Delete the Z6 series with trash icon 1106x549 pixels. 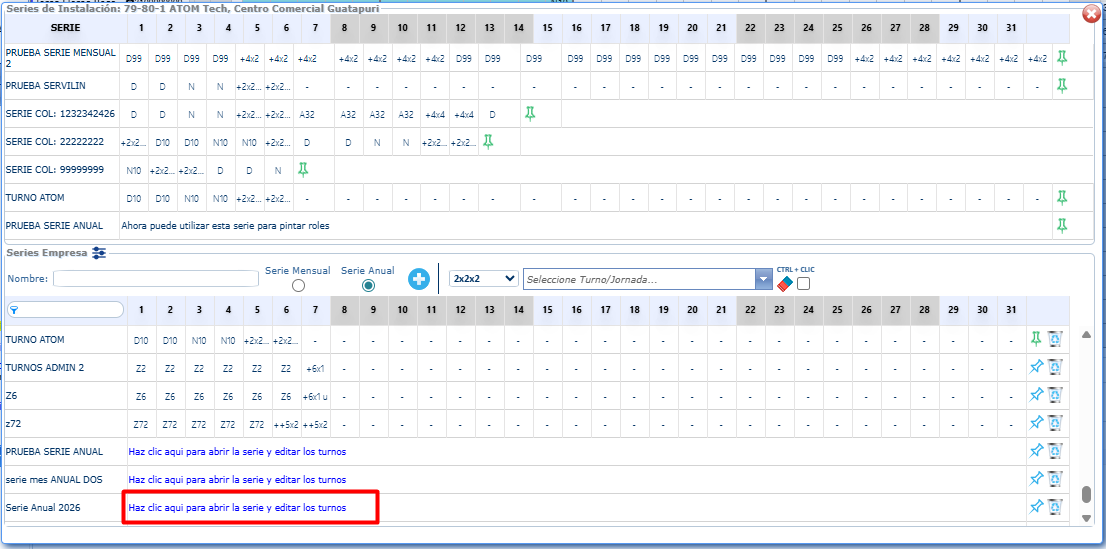(x=1054, y=395)
